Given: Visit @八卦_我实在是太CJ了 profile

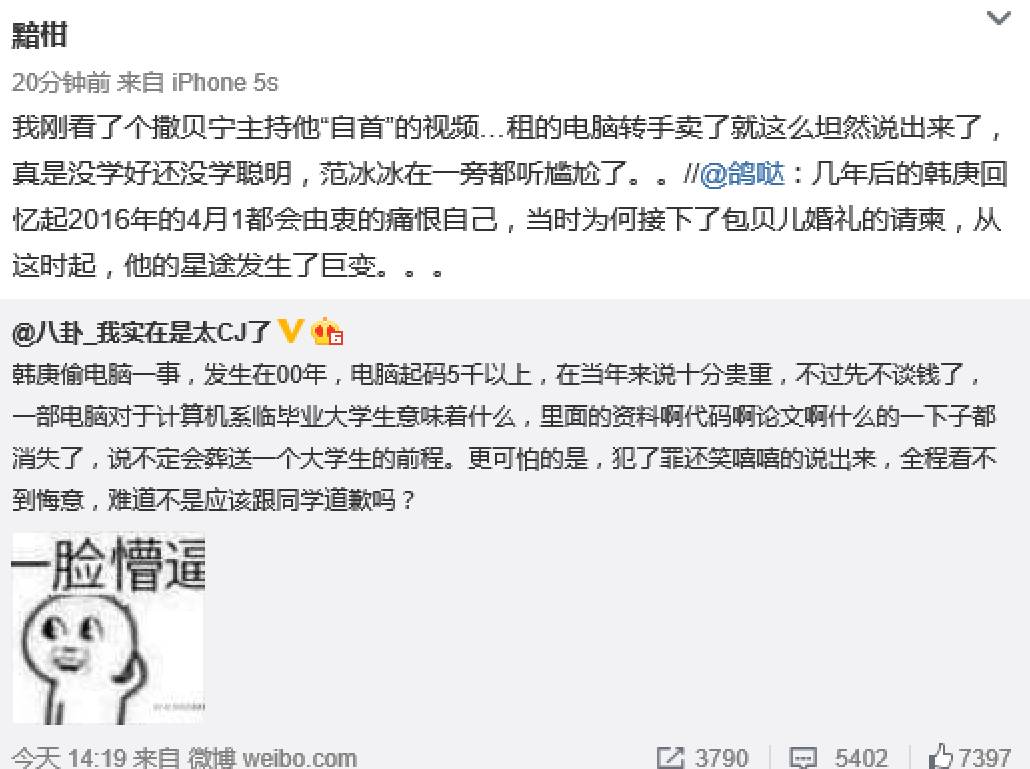Looking at the screenshot, I should click(141, 332).
